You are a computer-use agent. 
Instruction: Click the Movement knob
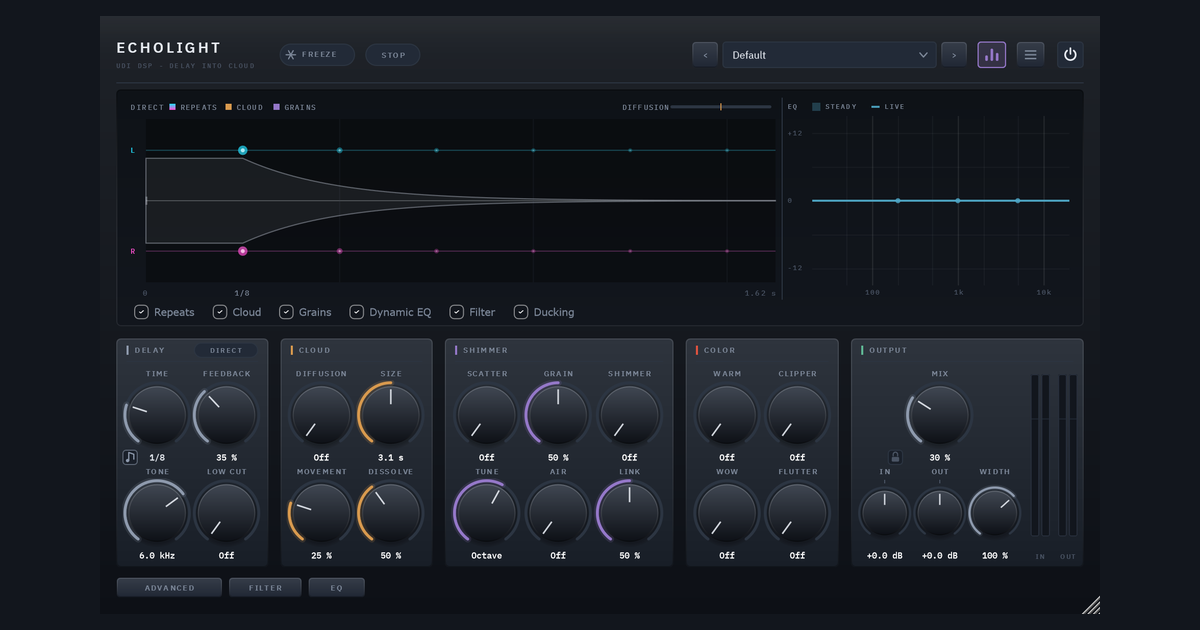point(321,512)
